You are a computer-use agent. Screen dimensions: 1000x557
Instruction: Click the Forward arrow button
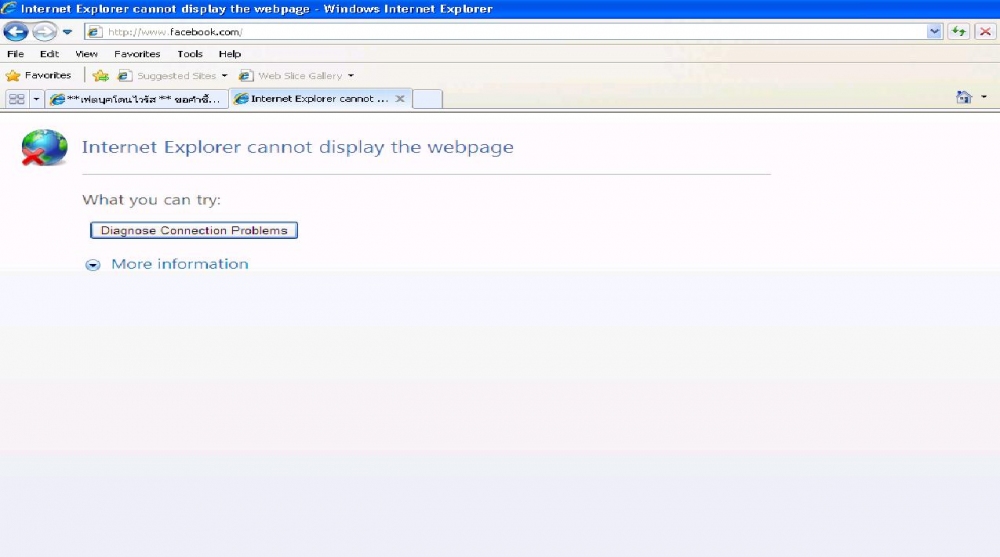click(x=44, y=31)
